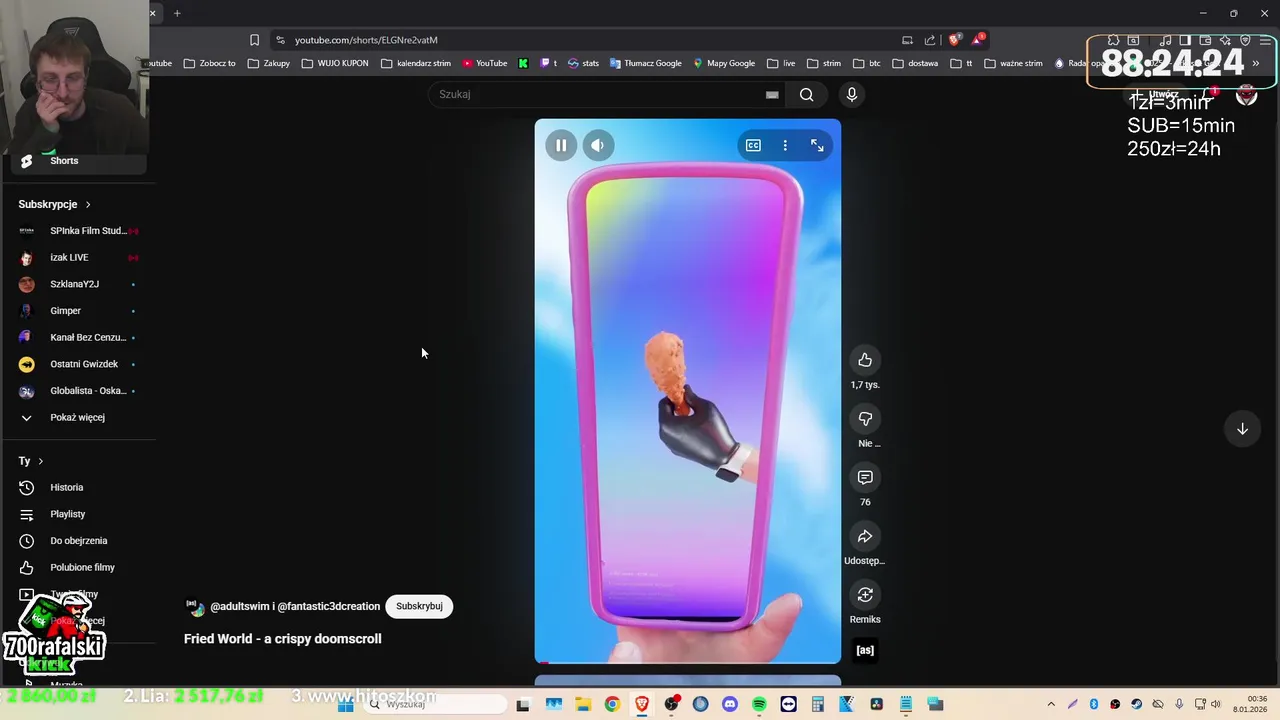1280x720 pixels.
Task: Open the Zakupy bookmarks folder
Action: (x=269, y=63)
